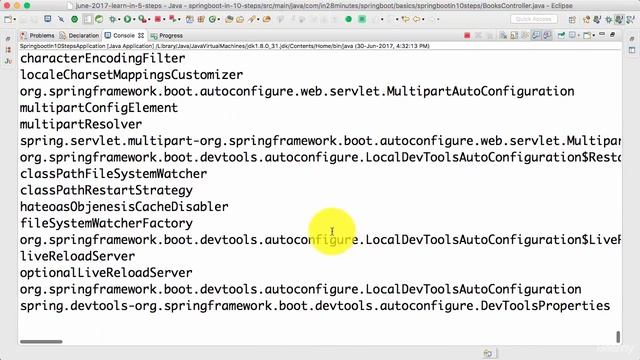Click the green square toolbar icon
640x360 pixels.
(x=362, y=19)
